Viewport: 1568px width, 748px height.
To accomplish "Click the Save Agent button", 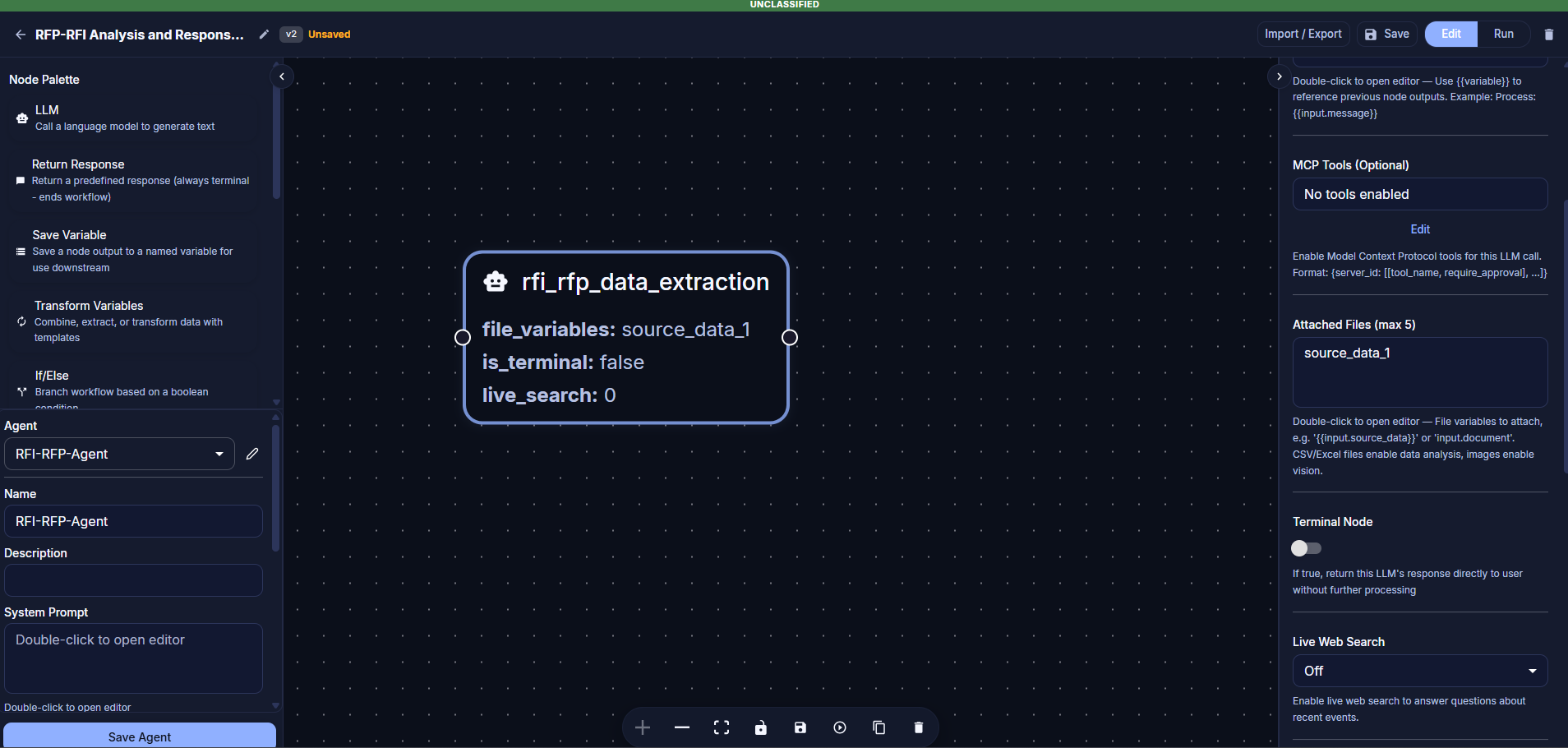I will pos(140,736).
